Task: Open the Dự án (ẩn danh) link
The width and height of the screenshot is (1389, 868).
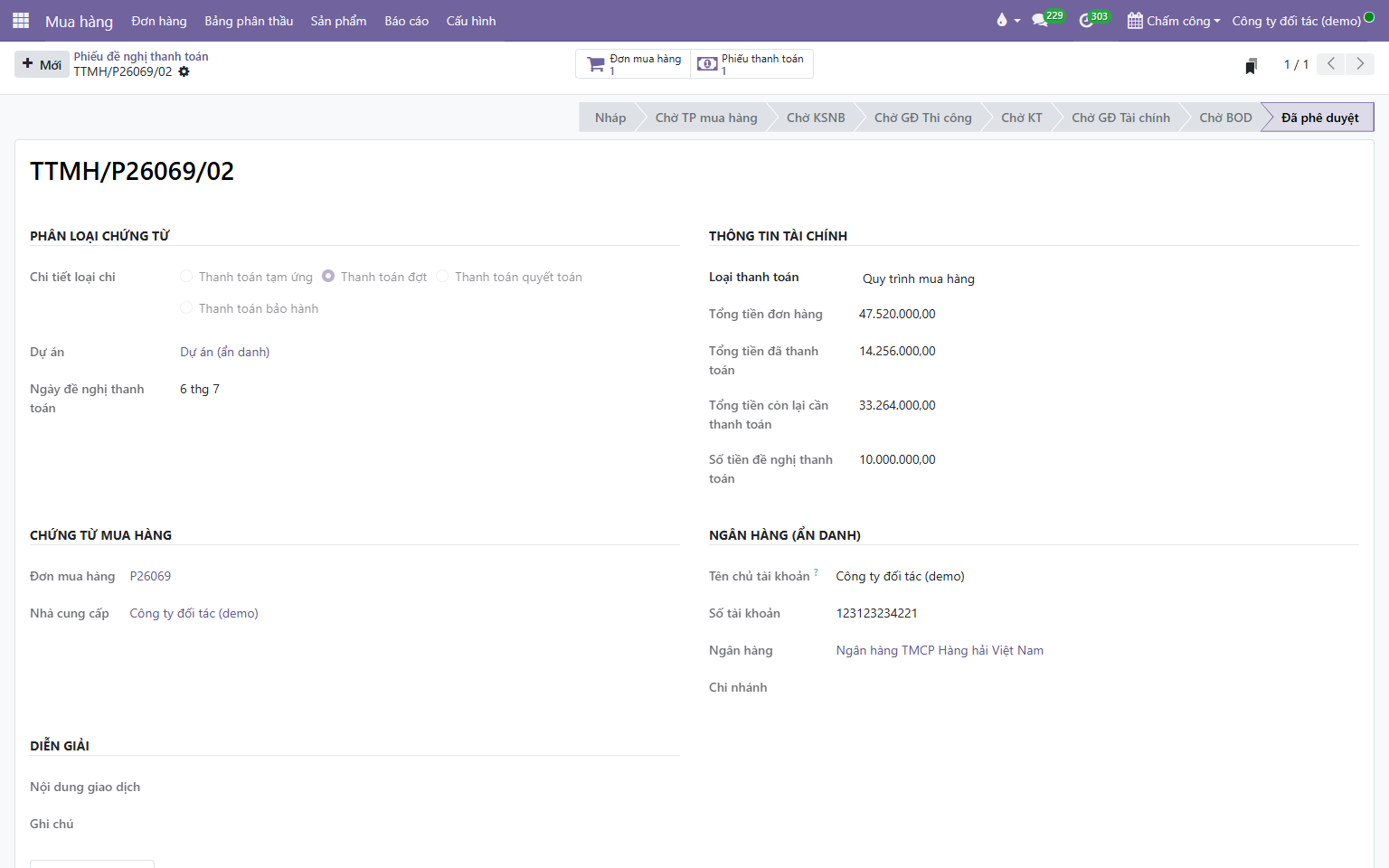Action: [224, 352]
